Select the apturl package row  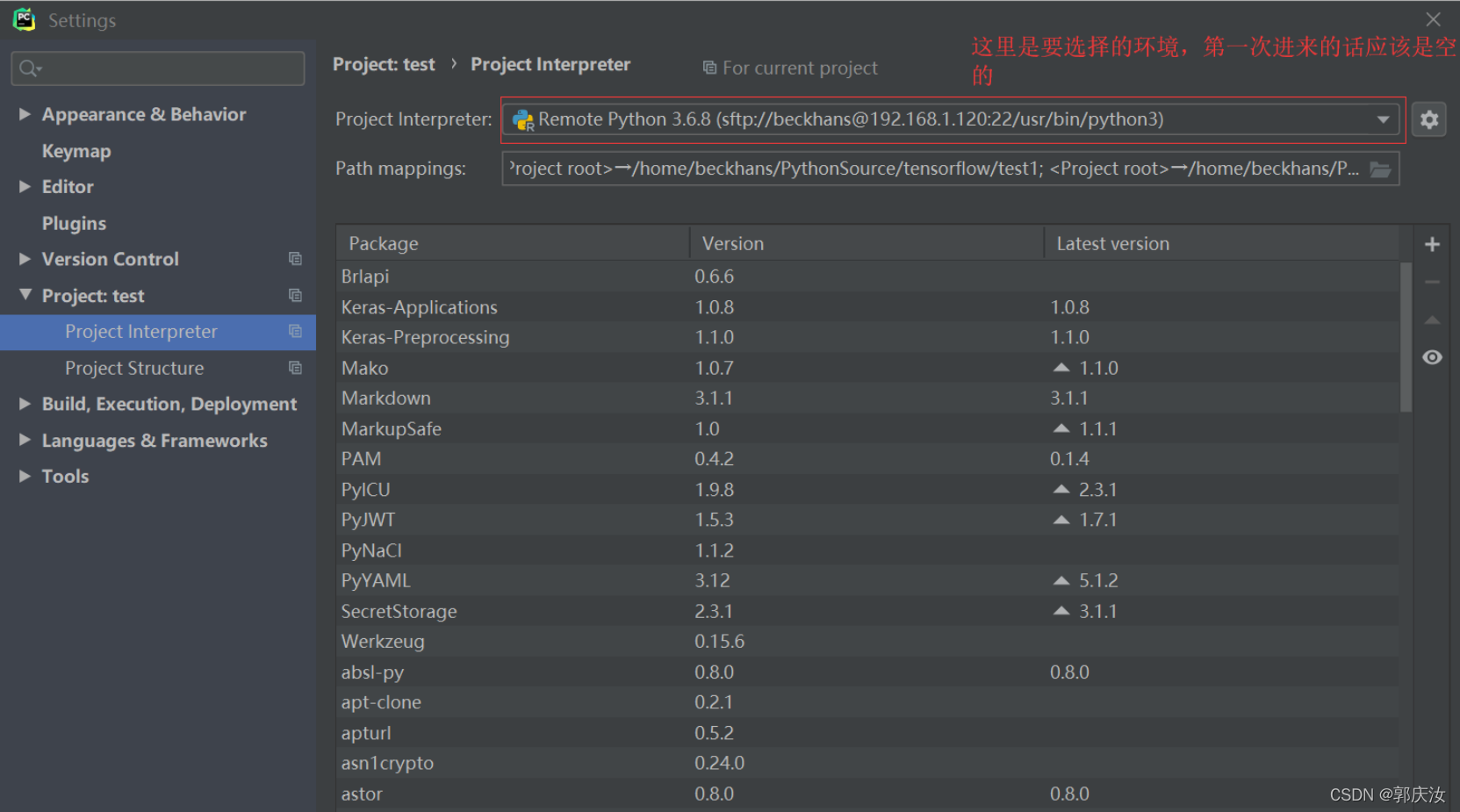867,732
